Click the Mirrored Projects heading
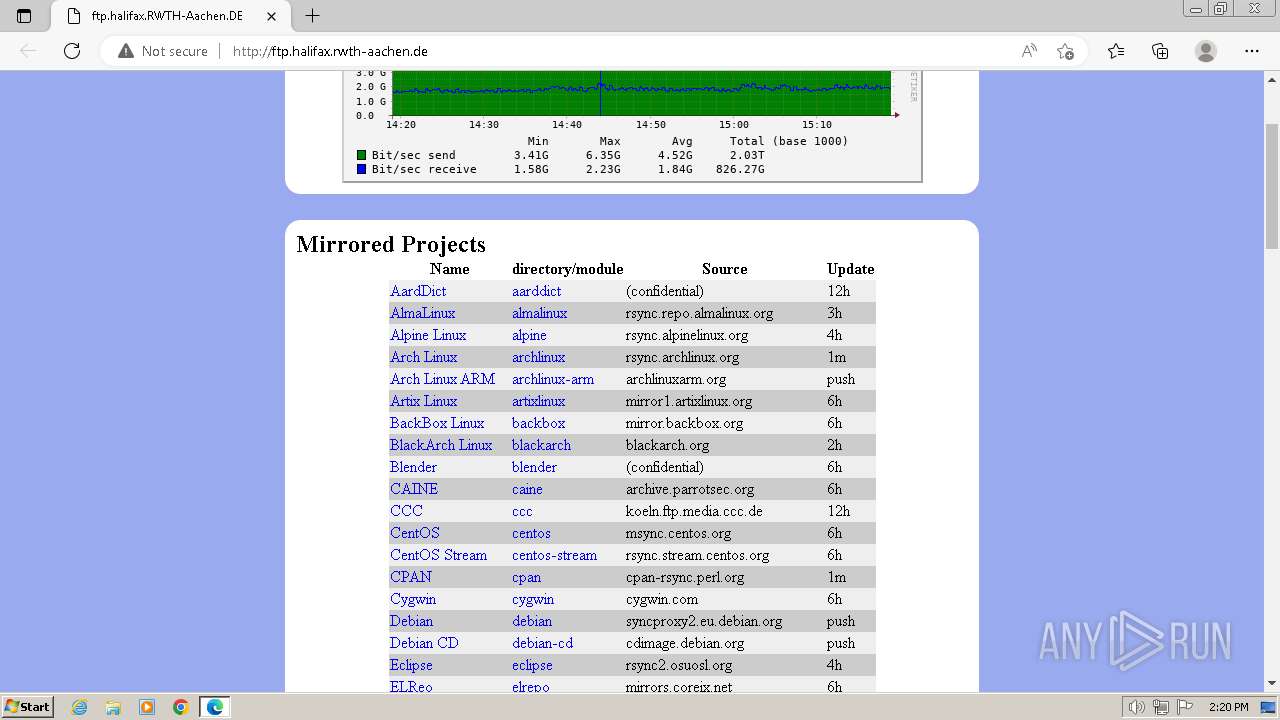 [x=391, y=244]
